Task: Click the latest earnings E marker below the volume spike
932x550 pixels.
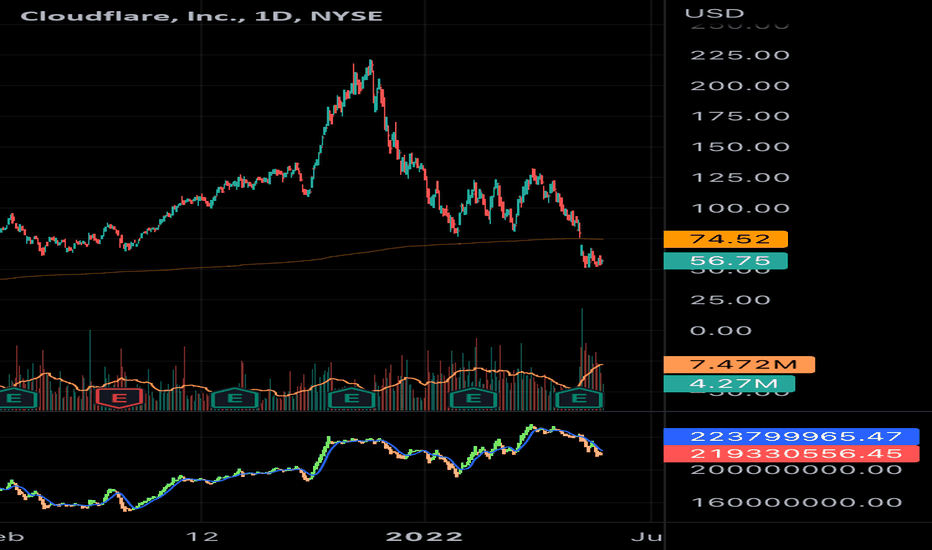Action: click(x=579, y=398)
